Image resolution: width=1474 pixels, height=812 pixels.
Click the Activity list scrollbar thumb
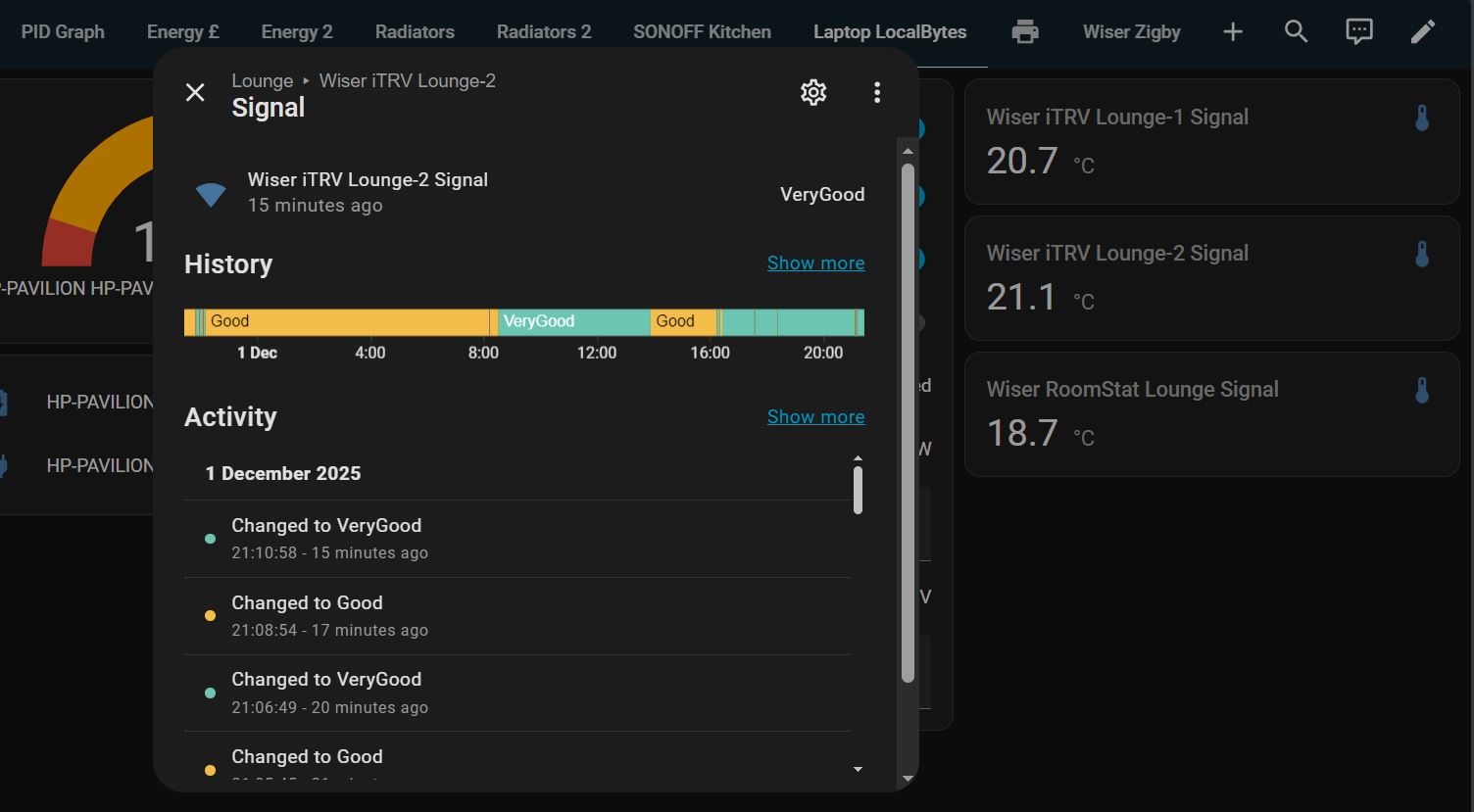pos(858,491)
